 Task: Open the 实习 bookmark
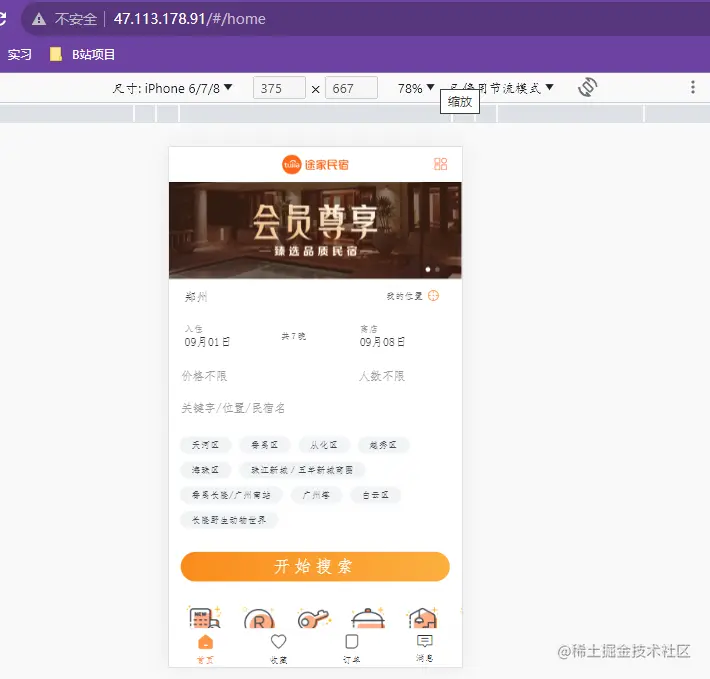pos(19,54)
